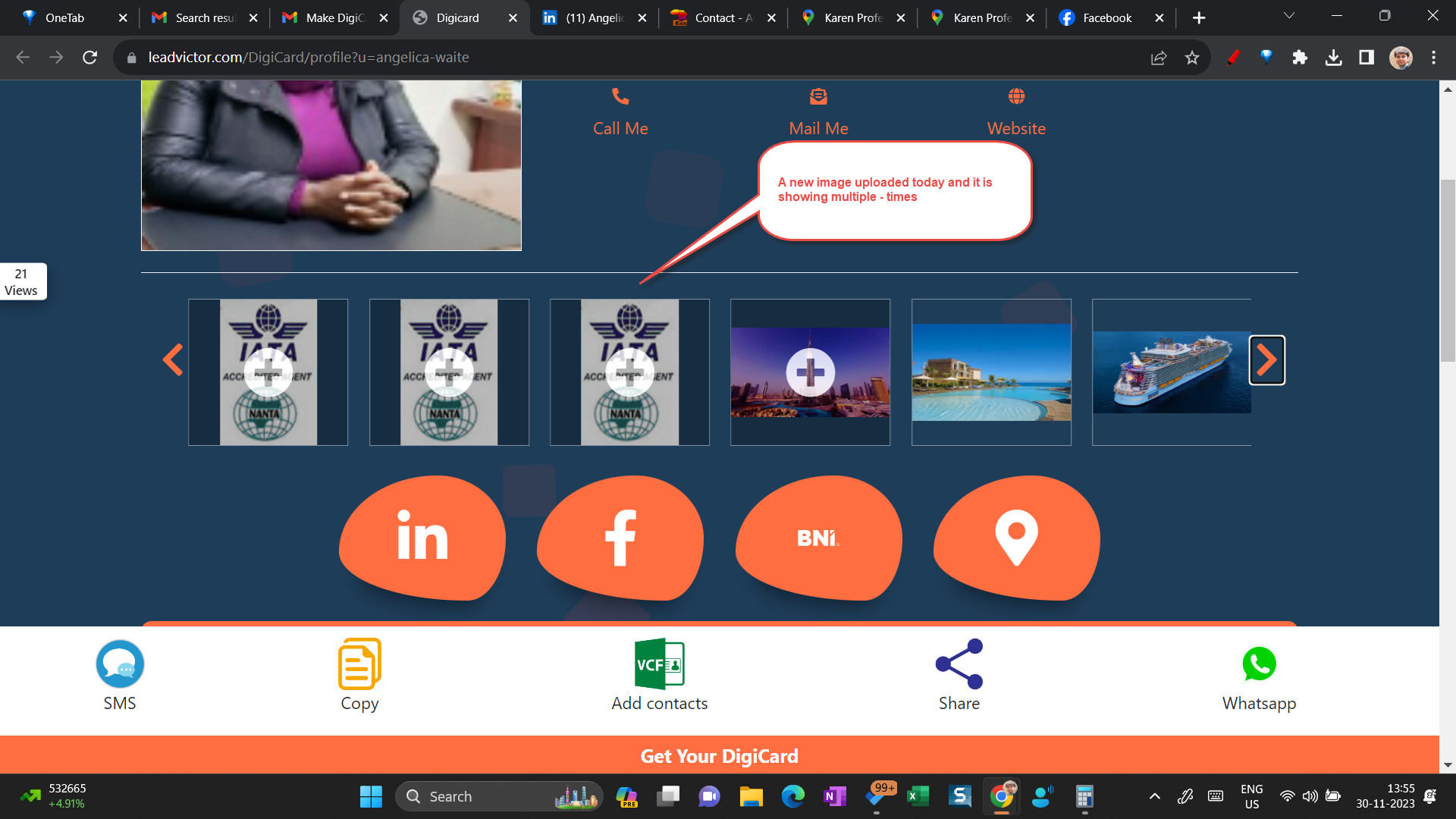Enlarge the Dubai skyline gallery thumbnail
The width and height of the screenshot is (1456, 819).
[810, 372]
